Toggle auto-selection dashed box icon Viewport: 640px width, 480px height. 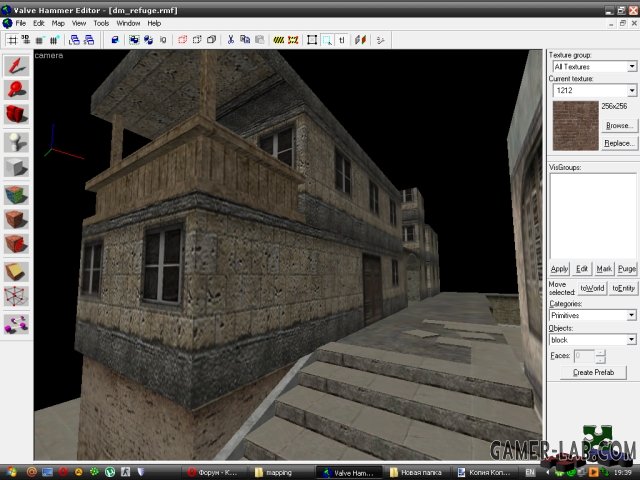click(327, 40)
